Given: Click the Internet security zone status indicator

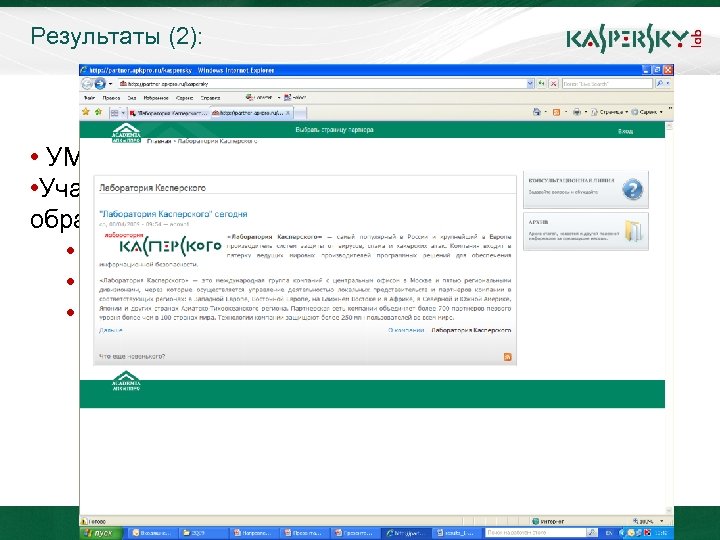Looking at the screenshot, I should point(549,521).
